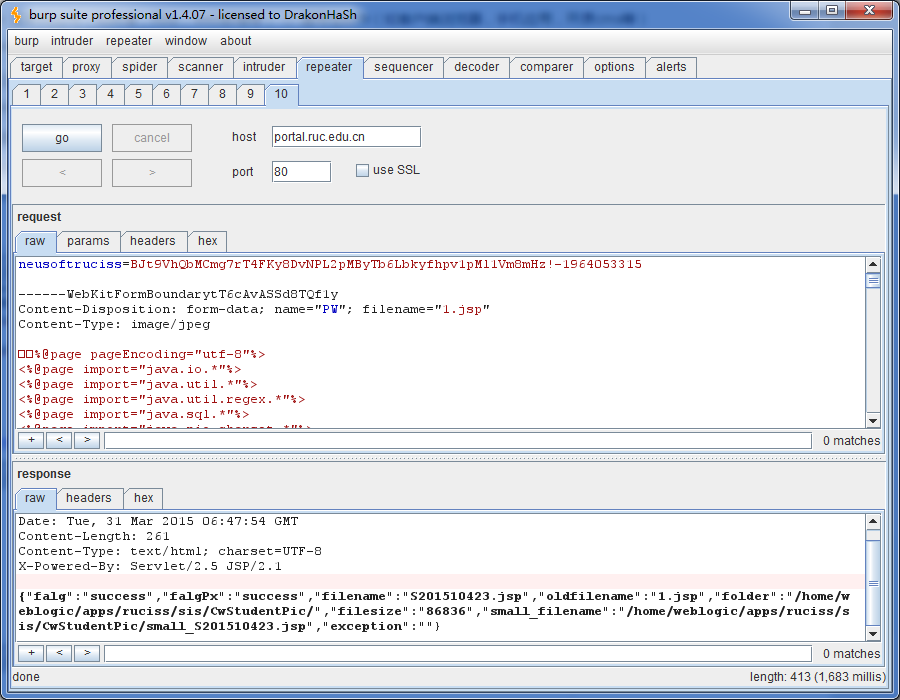Open repeater request tab 3
This screenshot has width=900, height=700.
pyautogui.click(x=82, y=94)
